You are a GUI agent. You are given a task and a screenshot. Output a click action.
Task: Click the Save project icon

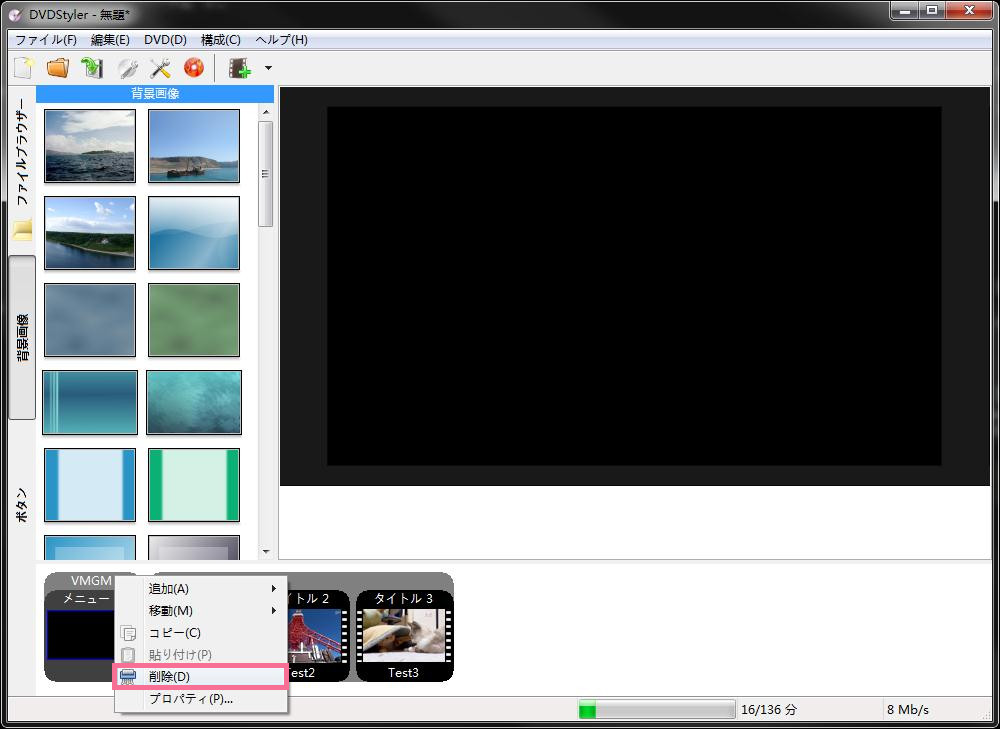click(x=92, y=68)
